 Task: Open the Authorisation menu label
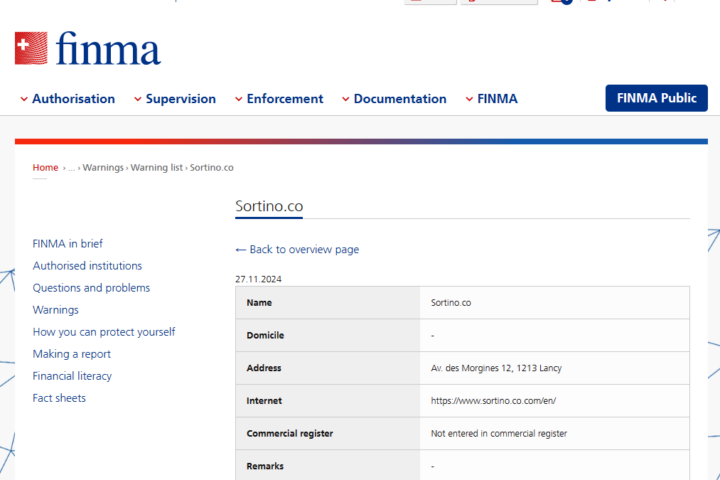tap(73, 99)
